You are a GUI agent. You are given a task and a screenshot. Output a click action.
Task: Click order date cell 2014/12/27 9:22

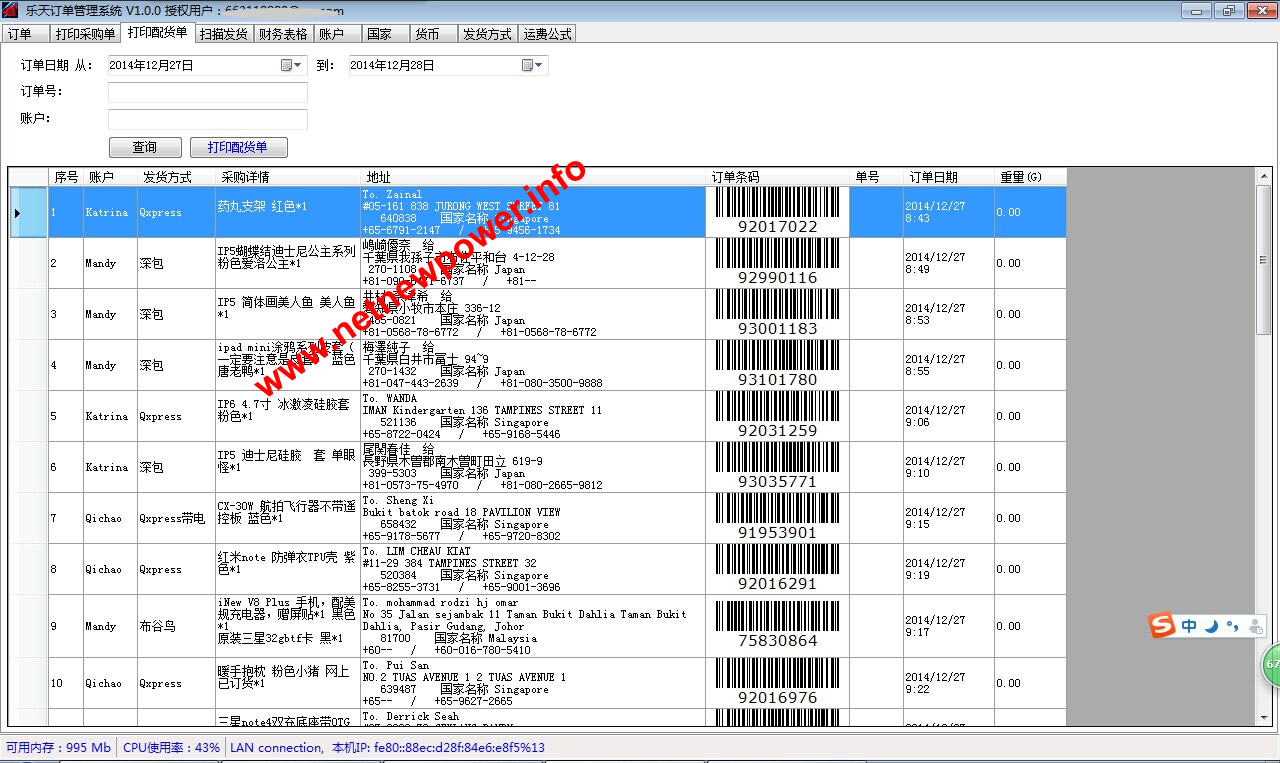point(949,683)
